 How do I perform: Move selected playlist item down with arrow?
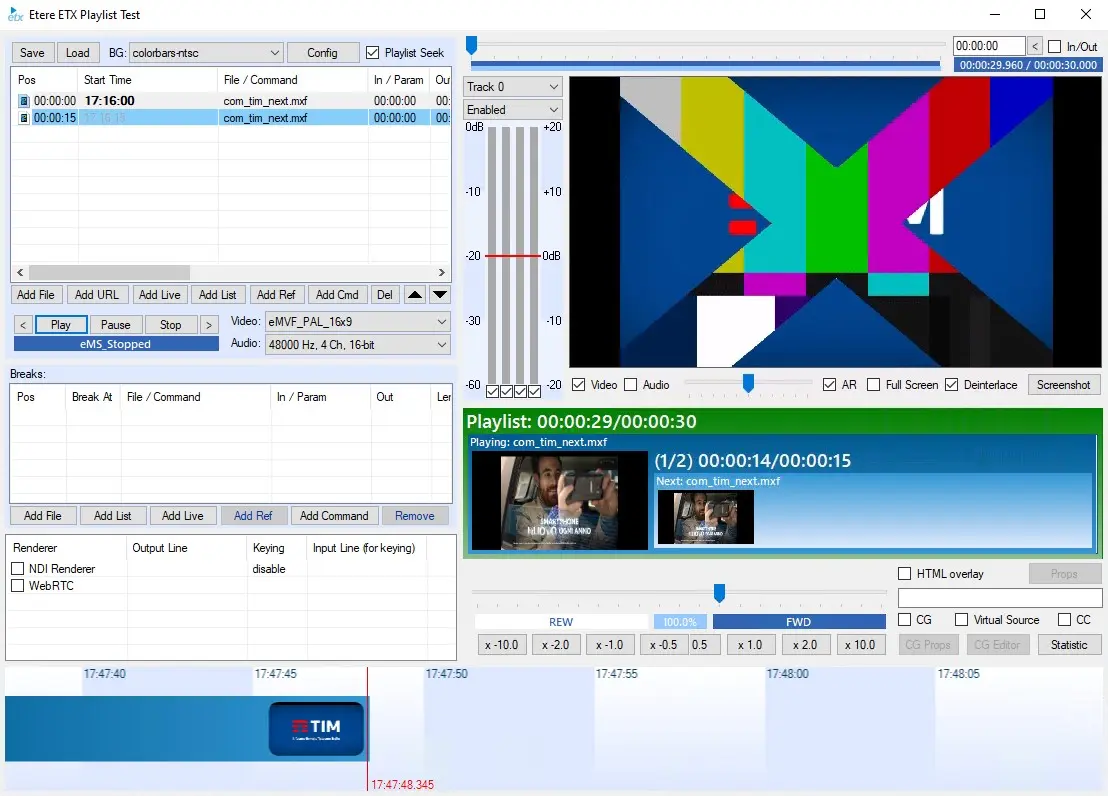[440, 295]
